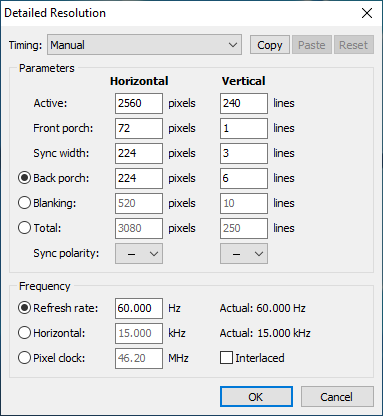Click the Refresh rate field showing 60.000
This screenshot has height=416, width=383.
(139, 308)
